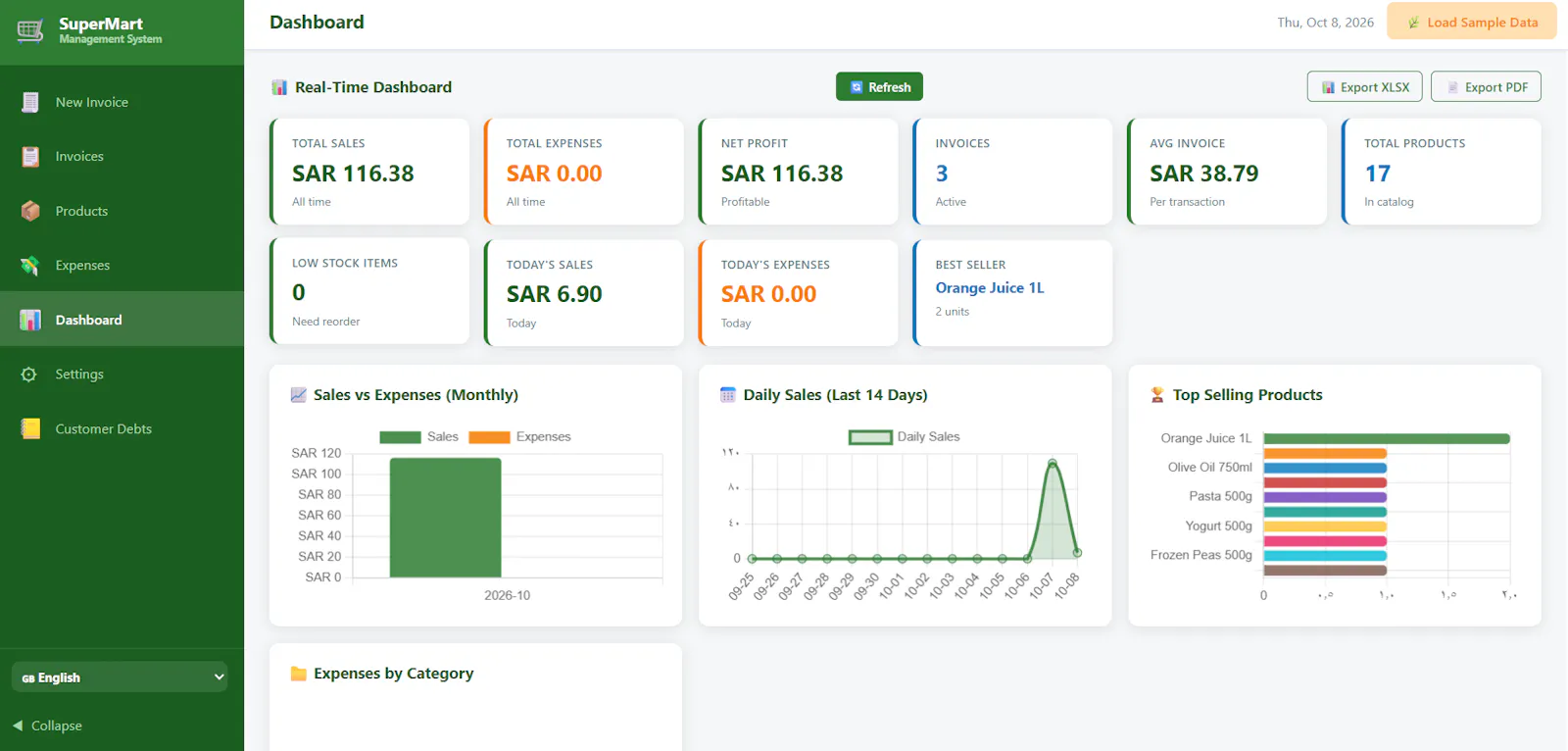Viewport: 1568px width, 751px height.
Task: Click the Collapse arrow icon
Action: click(18, 726)
